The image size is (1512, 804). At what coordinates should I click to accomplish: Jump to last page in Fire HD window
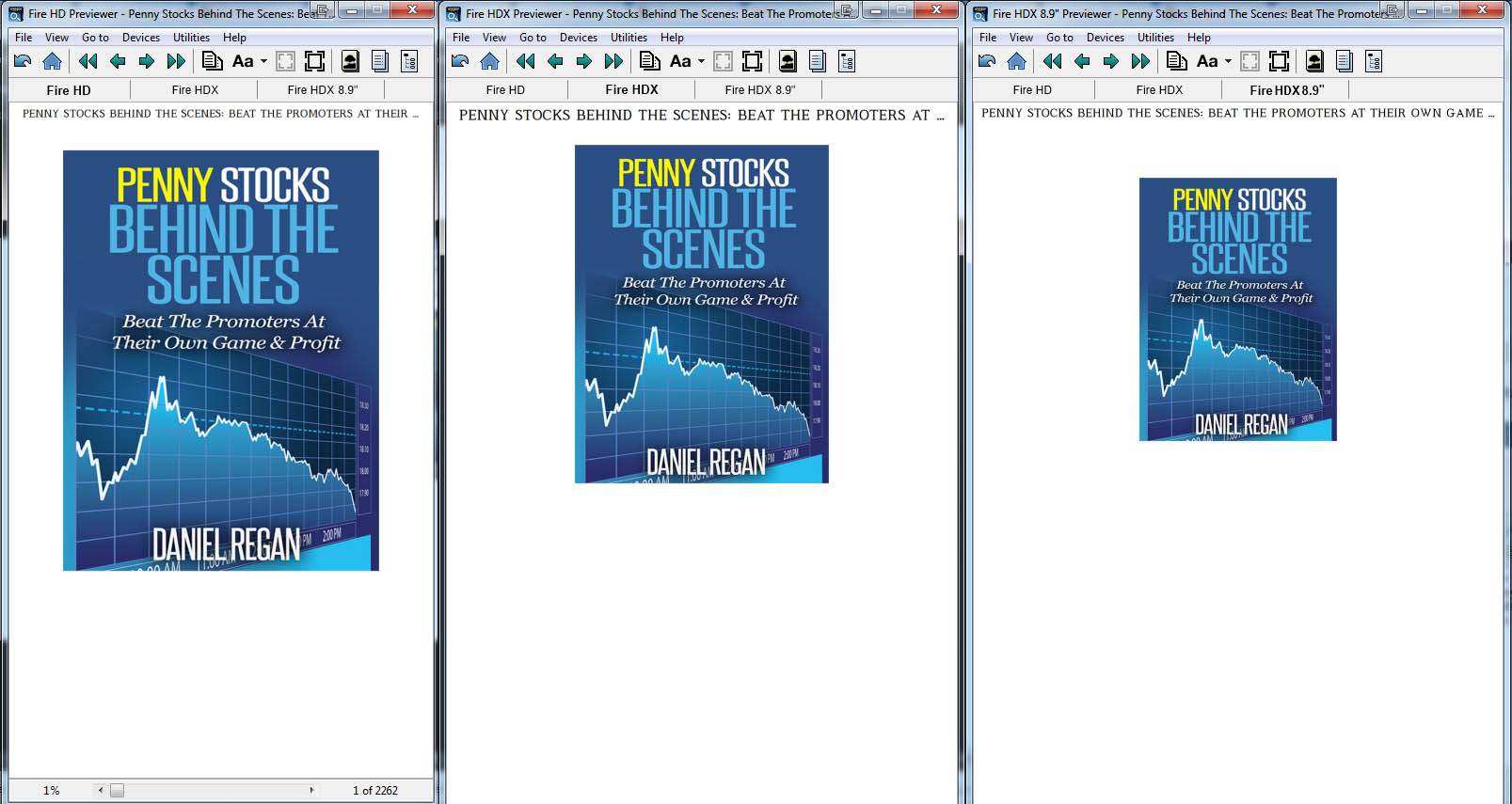pyautogui.click(x=176, y=61)
